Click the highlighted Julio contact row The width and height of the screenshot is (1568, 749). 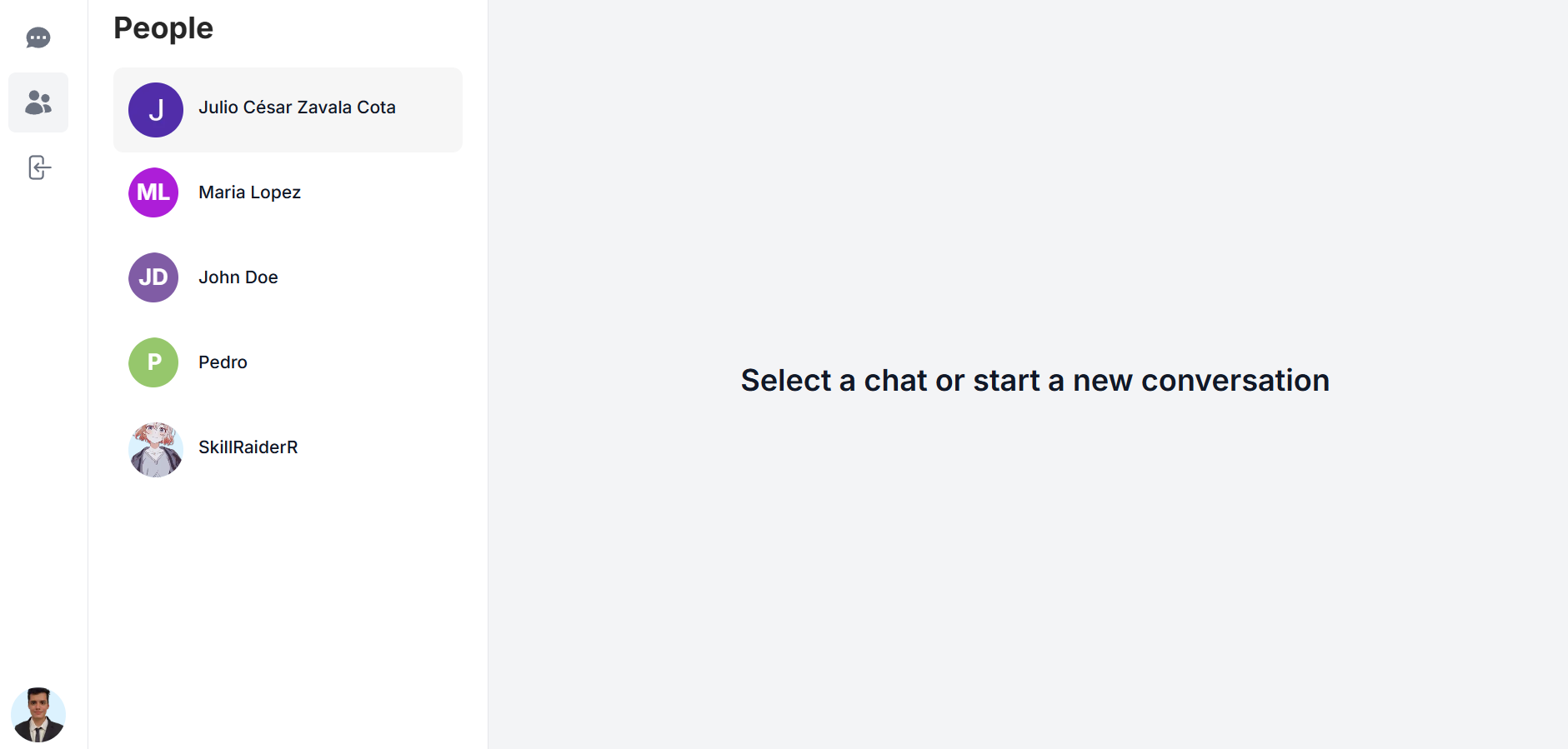(288, 110)
